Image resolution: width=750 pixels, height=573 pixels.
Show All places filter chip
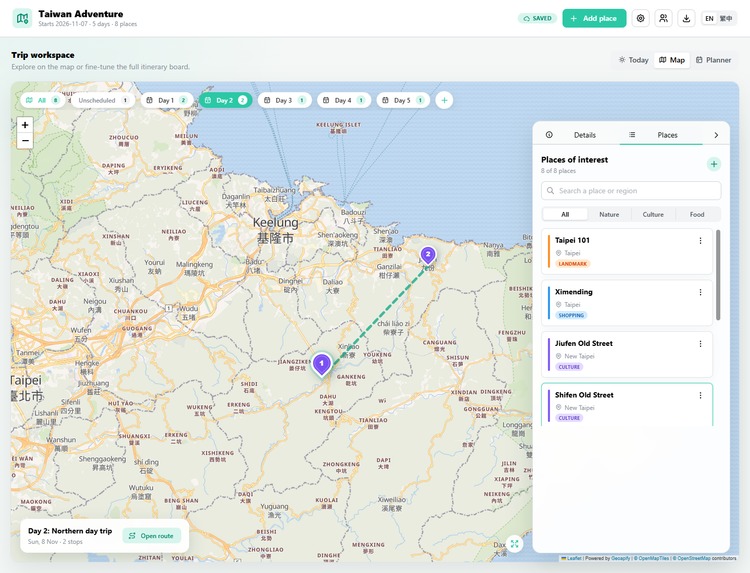43,100
